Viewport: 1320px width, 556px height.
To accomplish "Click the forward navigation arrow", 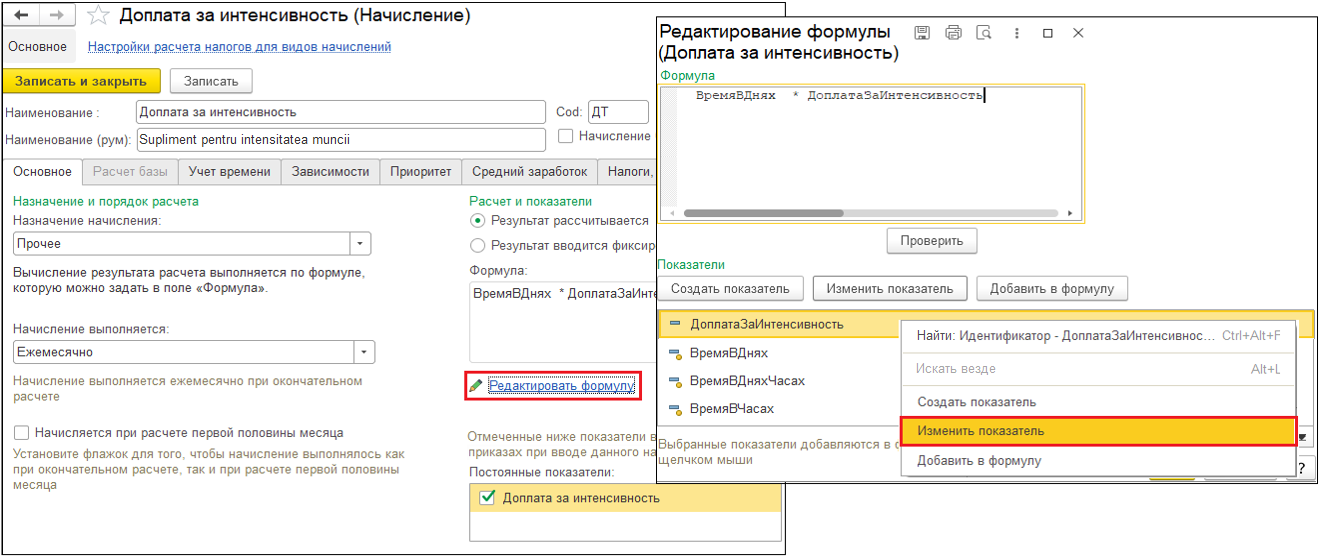I will pyautogui.click(x=57, y=16).
